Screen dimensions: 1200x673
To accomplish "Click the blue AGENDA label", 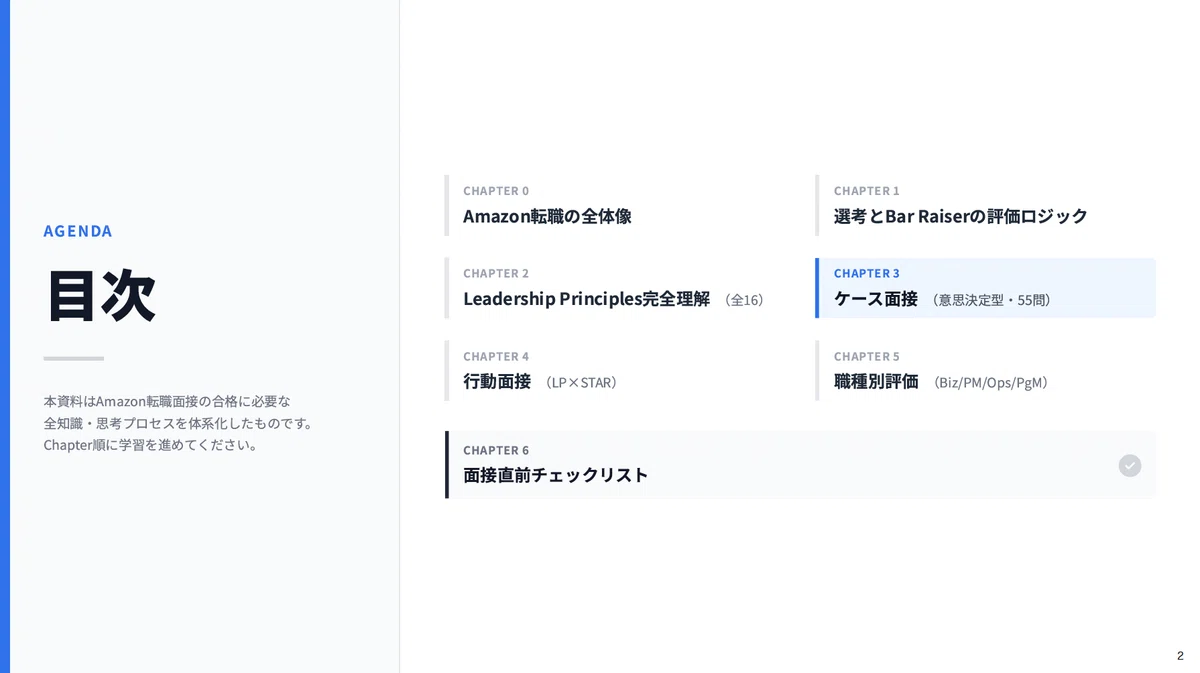I will click(x=78, y=231).
